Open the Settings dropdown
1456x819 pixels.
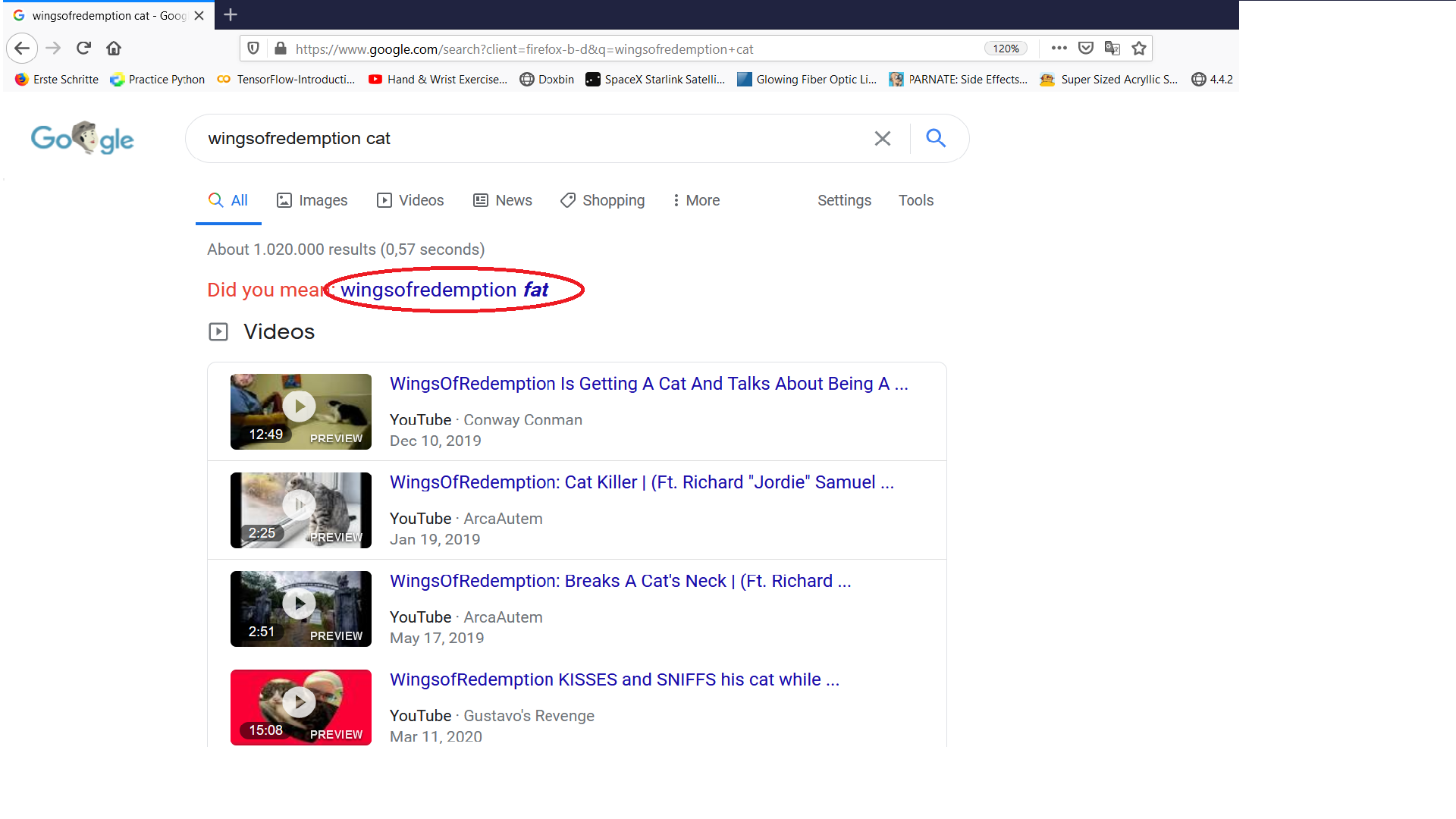(844, 200)
